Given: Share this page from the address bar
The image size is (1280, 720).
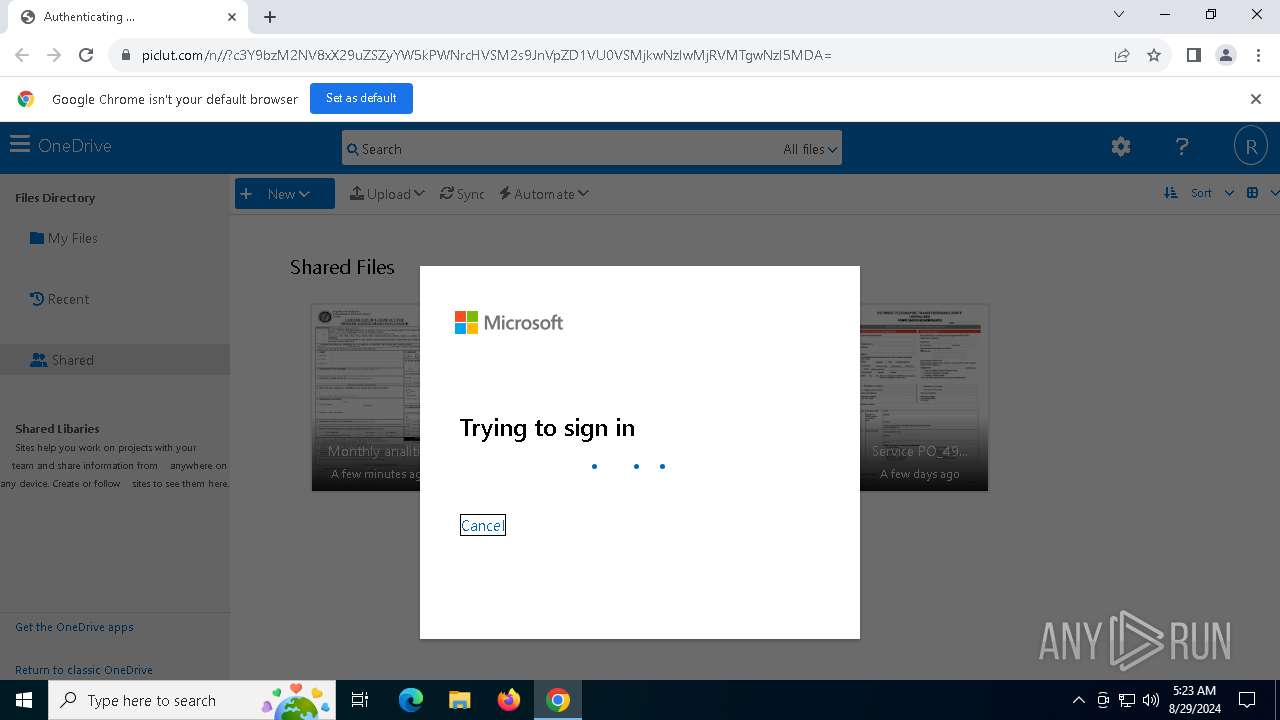Looking at the screenshot, I should tap(1122, 55).
